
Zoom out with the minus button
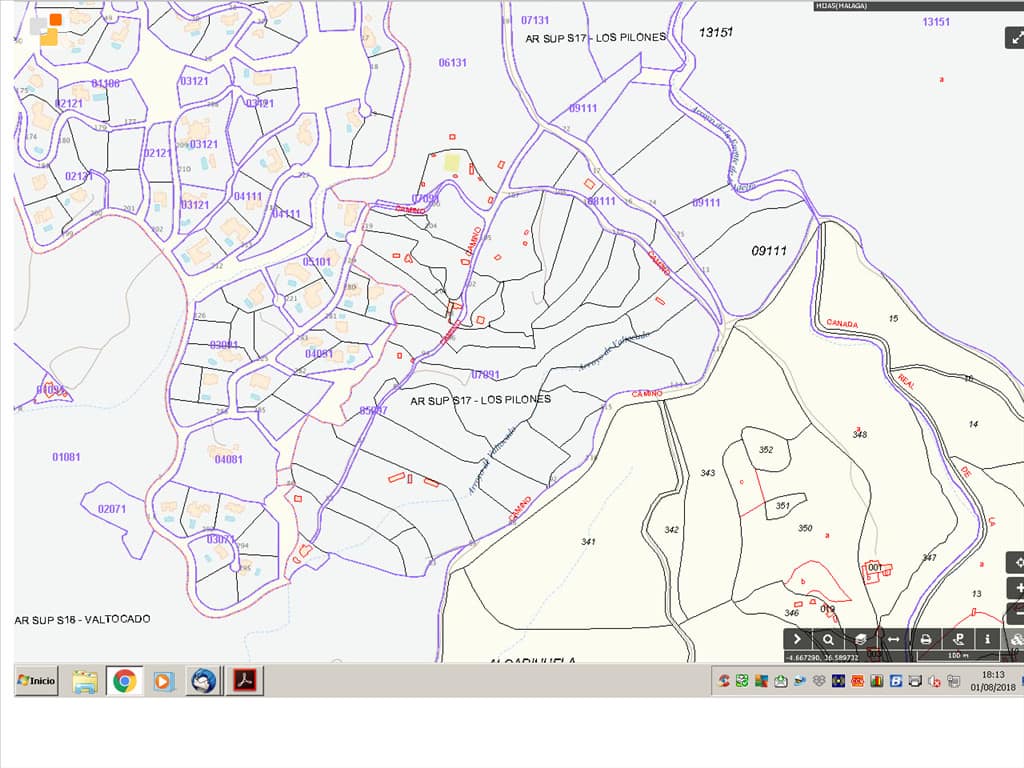coord(1016,613)
